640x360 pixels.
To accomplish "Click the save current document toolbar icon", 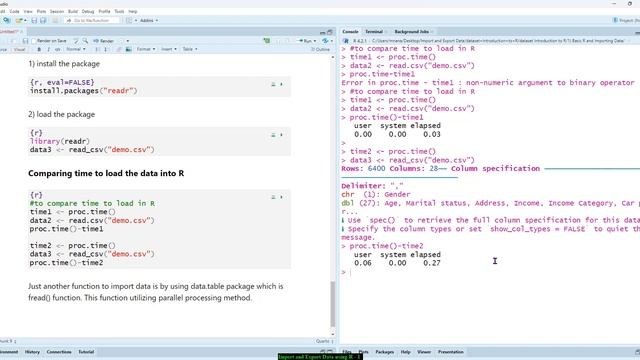I will pos(34,20).
